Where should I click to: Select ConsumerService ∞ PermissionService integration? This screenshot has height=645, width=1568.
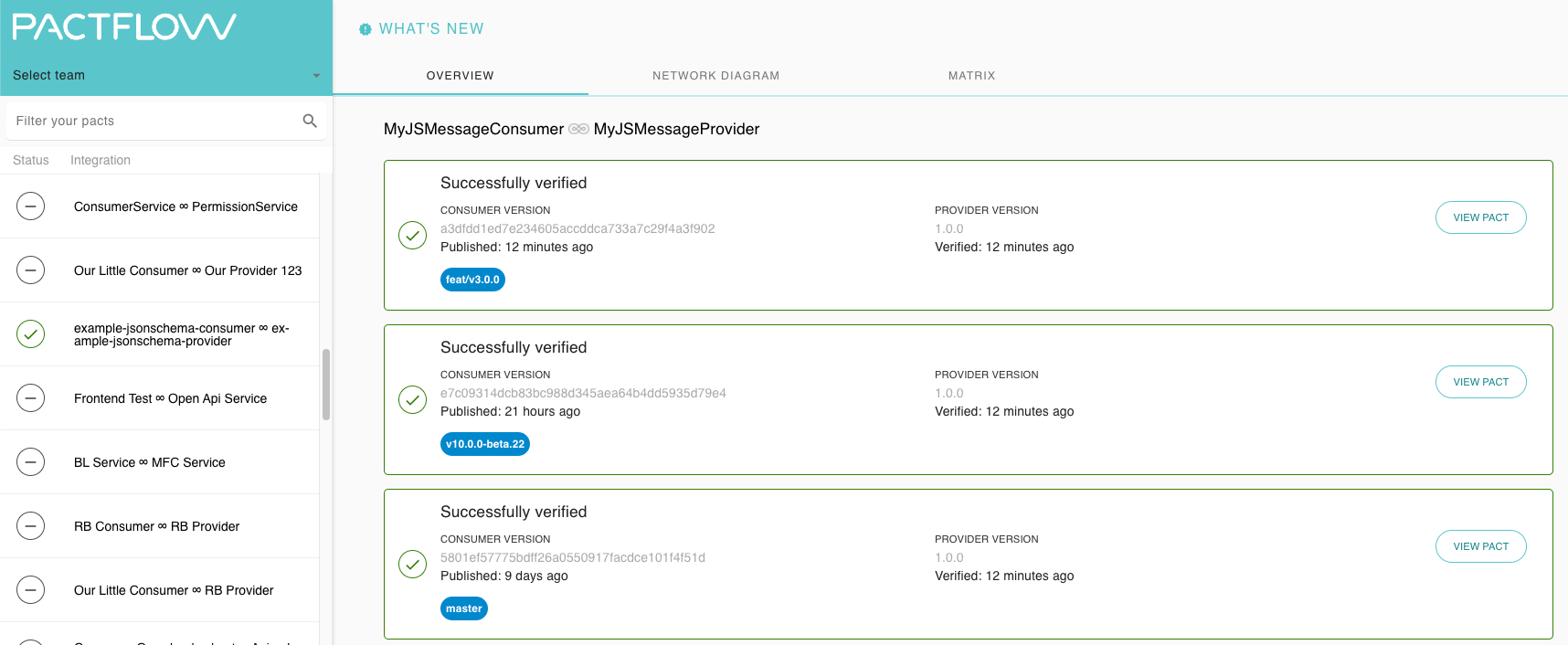coord(160,206)
